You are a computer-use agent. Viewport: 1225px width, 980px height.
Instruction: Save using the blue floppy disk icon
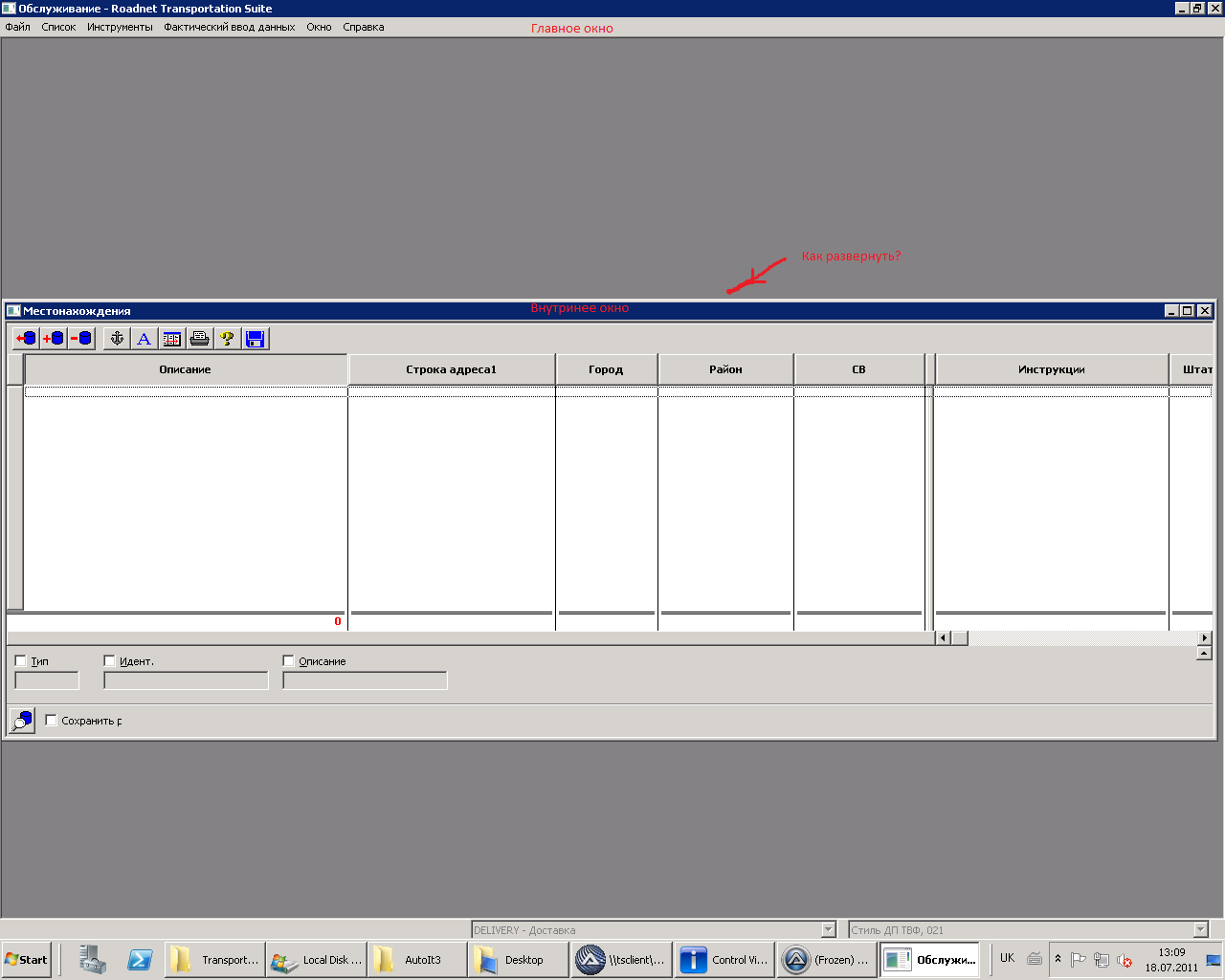pyautogui.click(x=255, y=339)
